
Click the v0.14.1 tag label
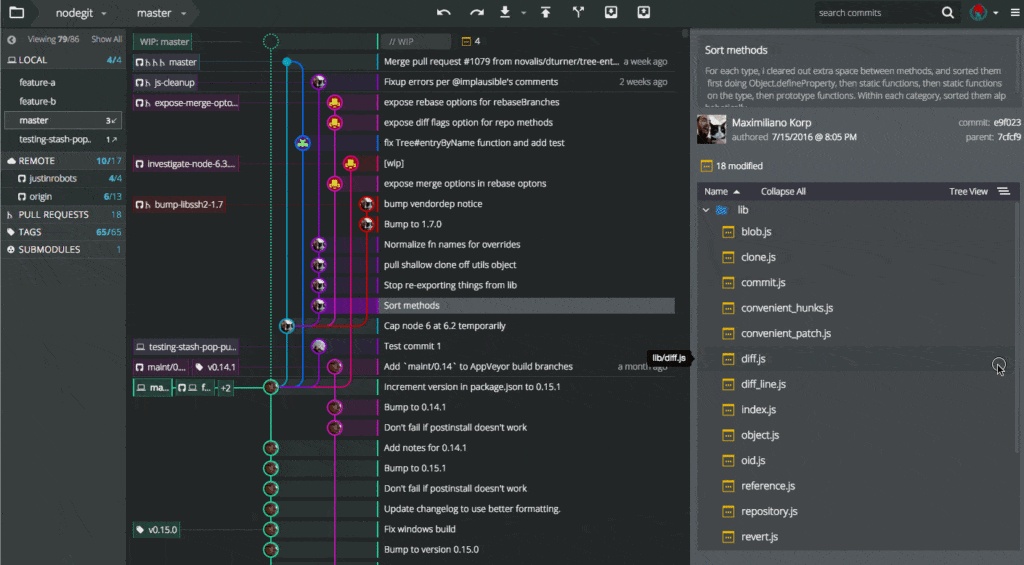click(x=216, y=367)
